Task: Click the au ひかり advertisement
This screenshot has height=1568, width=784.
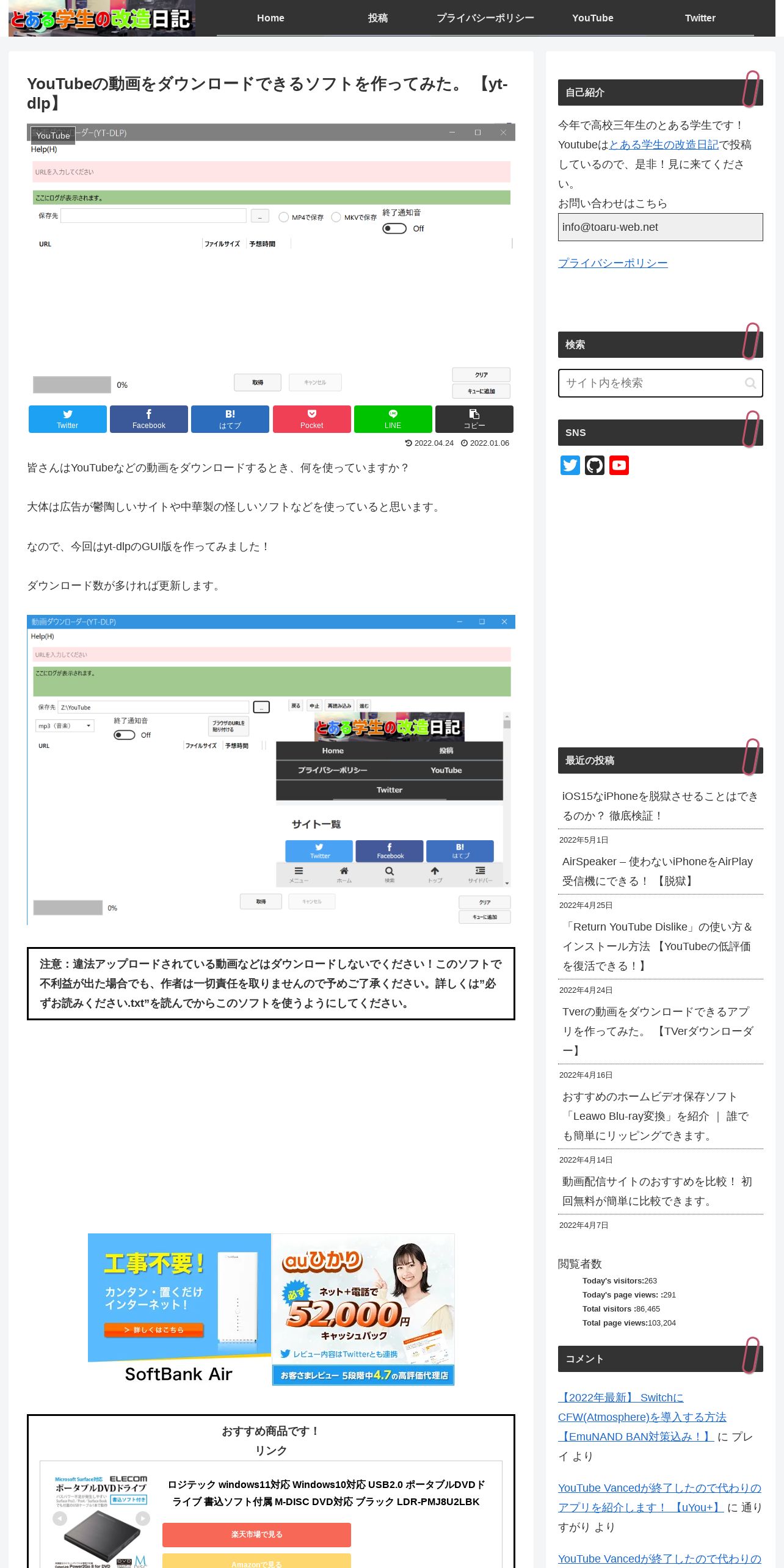Action: [363, 1309]
